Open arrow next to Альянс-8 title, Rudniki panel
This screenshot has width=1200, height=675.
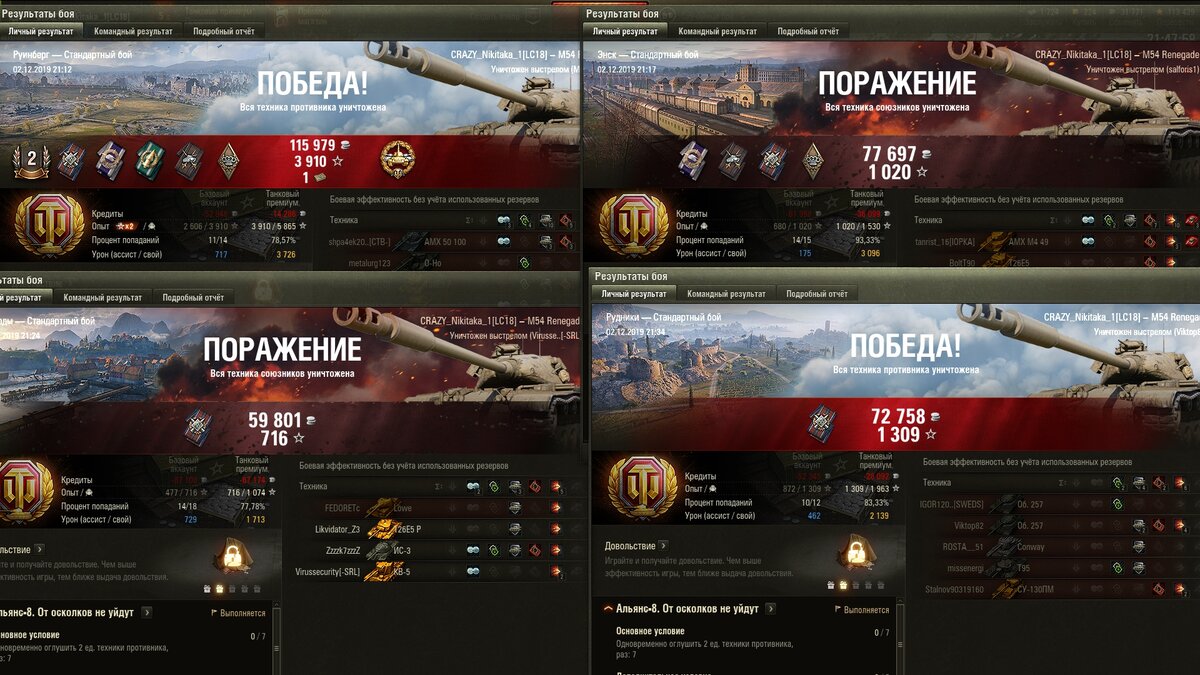click(770, 609)
